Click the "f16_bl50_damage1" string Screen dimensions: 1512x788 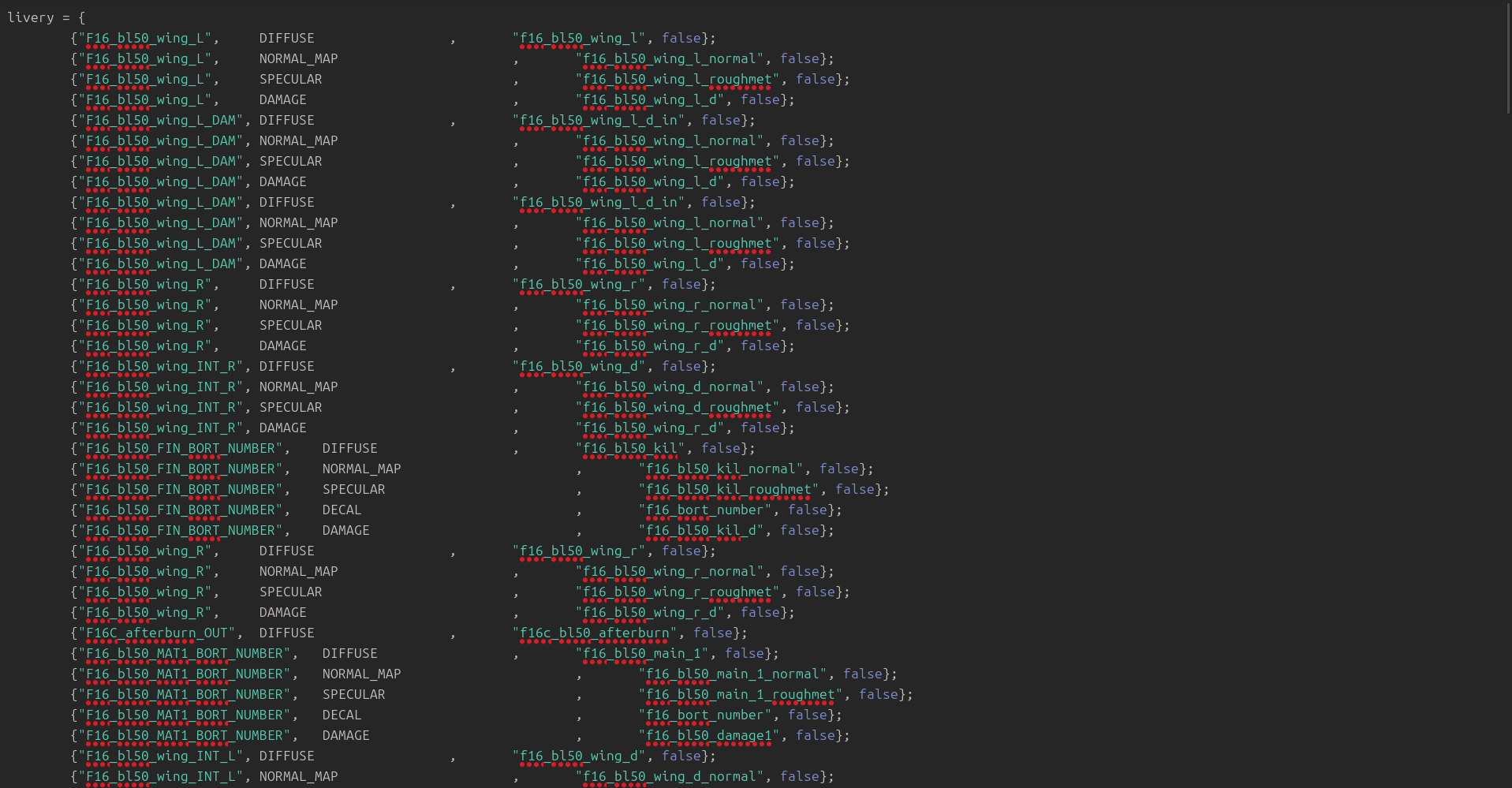tap(709, 735)
